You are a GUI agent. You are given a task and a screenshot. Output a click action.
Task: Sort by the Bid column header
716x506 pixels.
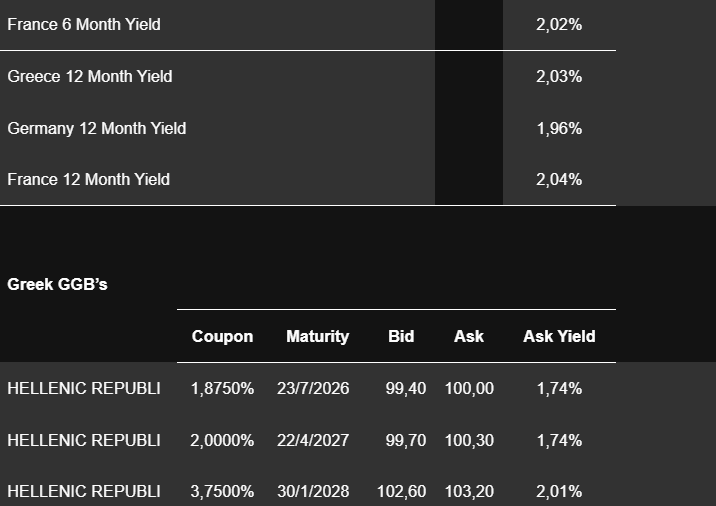[x=401, y=336]
